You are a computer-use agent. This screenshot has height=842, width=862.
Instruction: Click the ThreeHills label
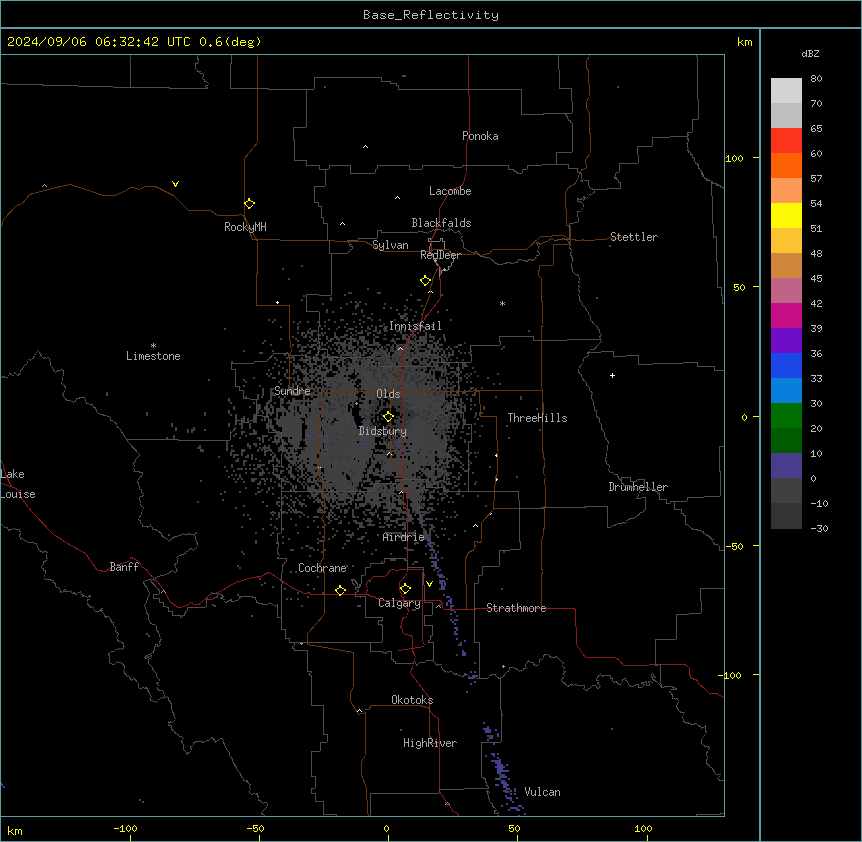click(x=537, y=418)
